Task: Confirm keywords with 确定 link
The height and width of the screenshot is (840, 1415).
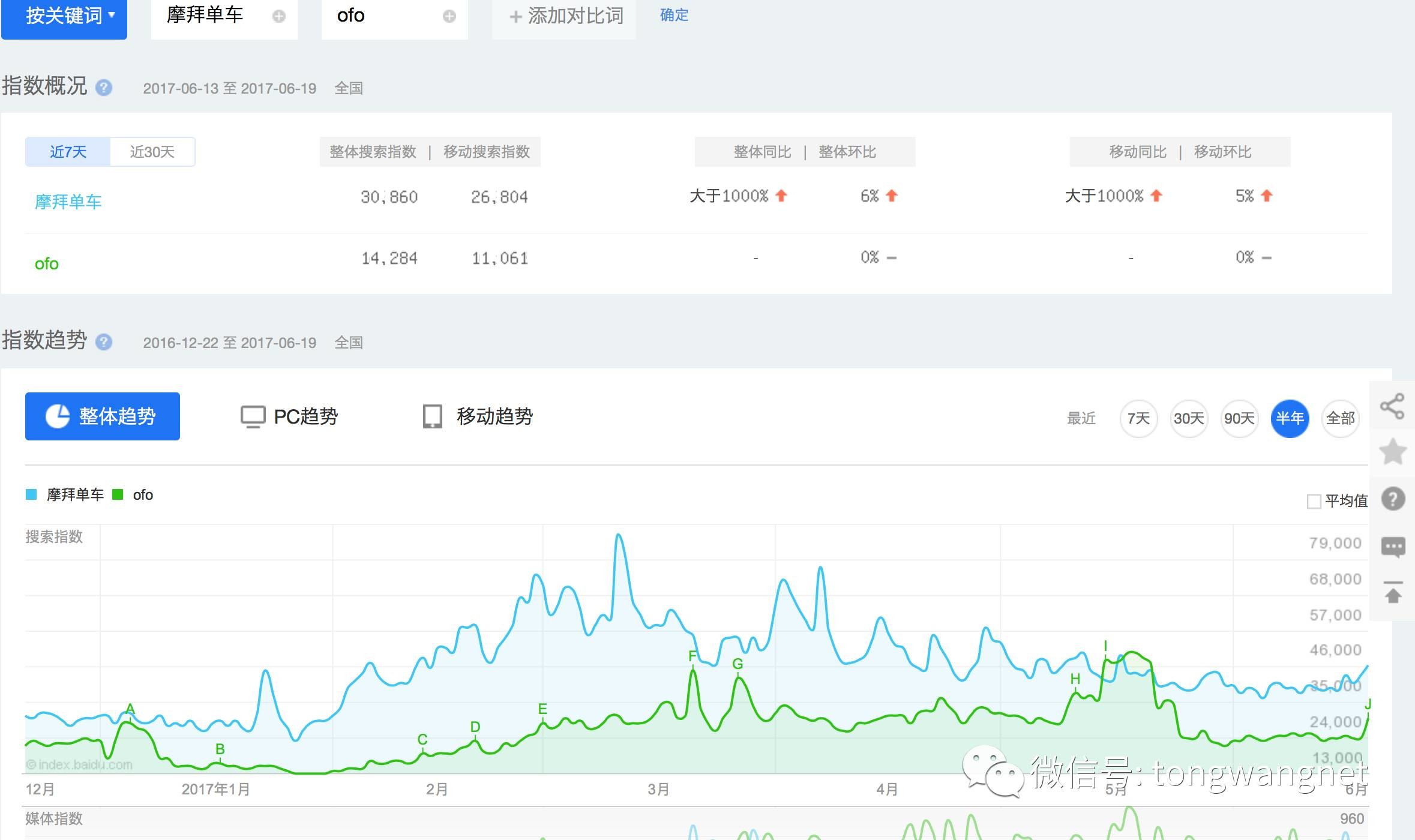Action: coord(674,15)
